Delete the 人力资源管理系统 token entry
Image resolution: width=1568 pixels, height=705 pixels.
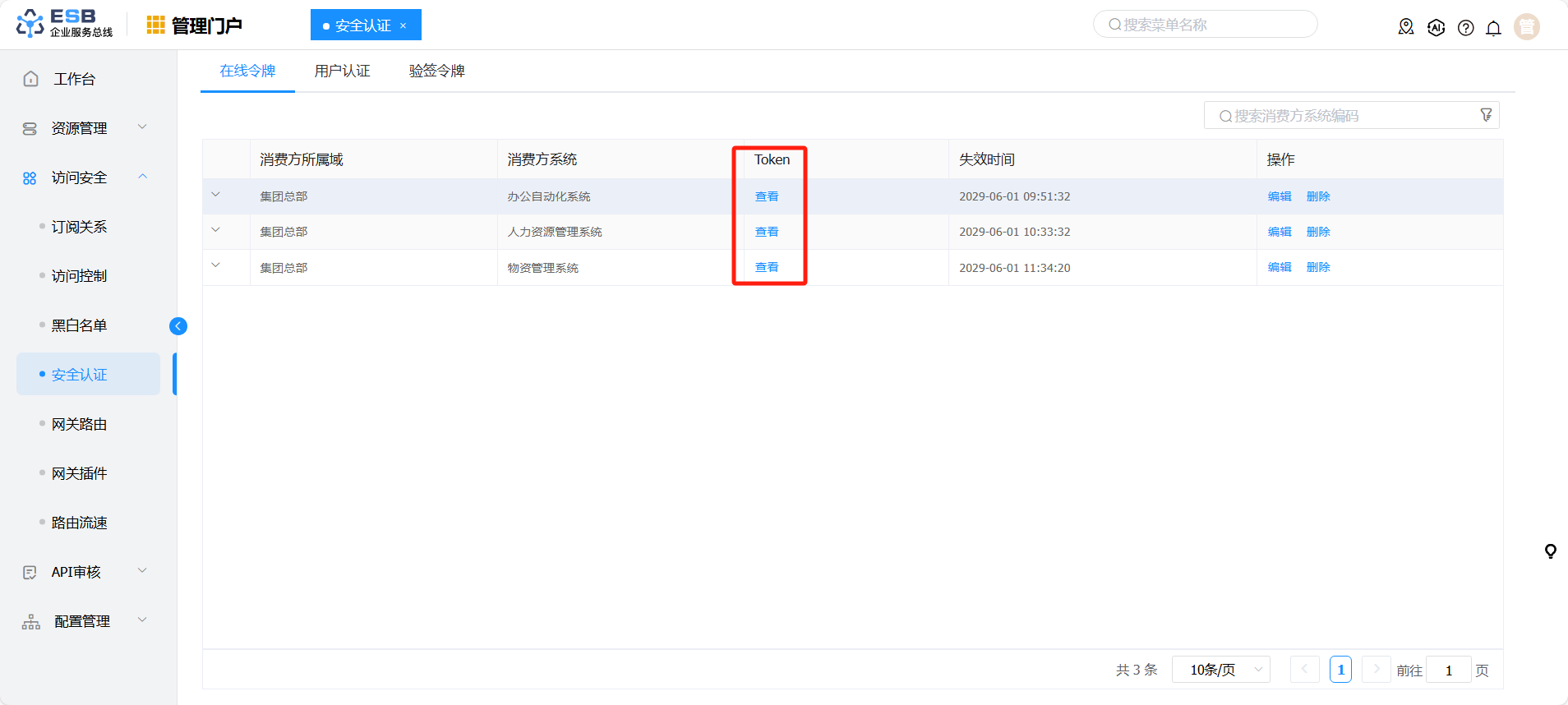(1317, 232)
